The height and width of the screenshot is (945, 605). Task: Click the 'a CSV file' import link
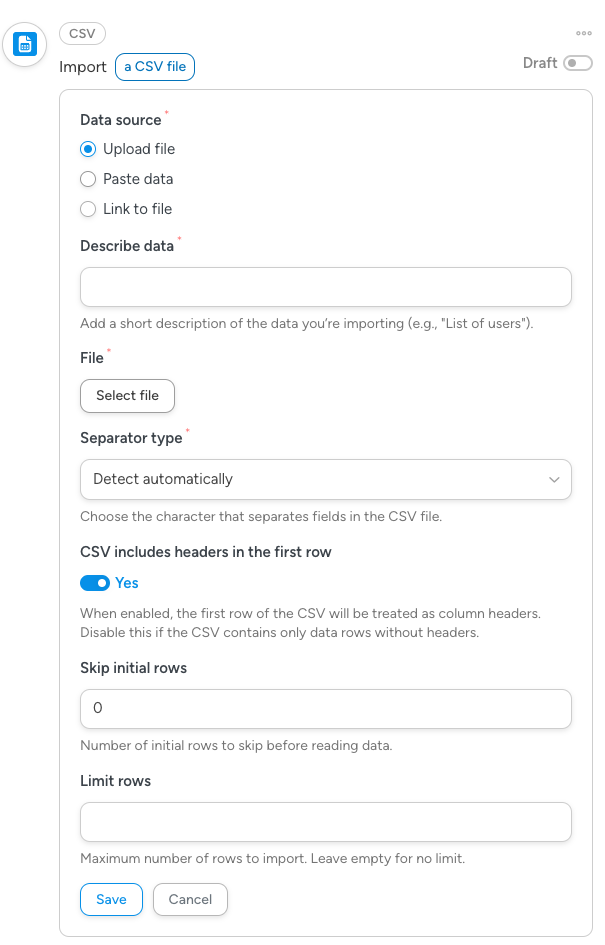(154, 66)
